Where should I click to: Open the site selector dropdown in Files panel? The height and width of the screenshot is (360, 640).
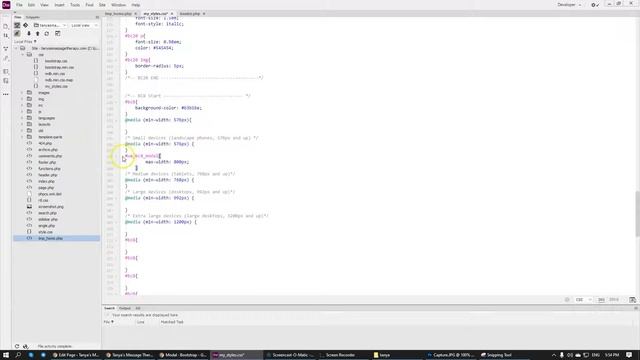point(50,25)
